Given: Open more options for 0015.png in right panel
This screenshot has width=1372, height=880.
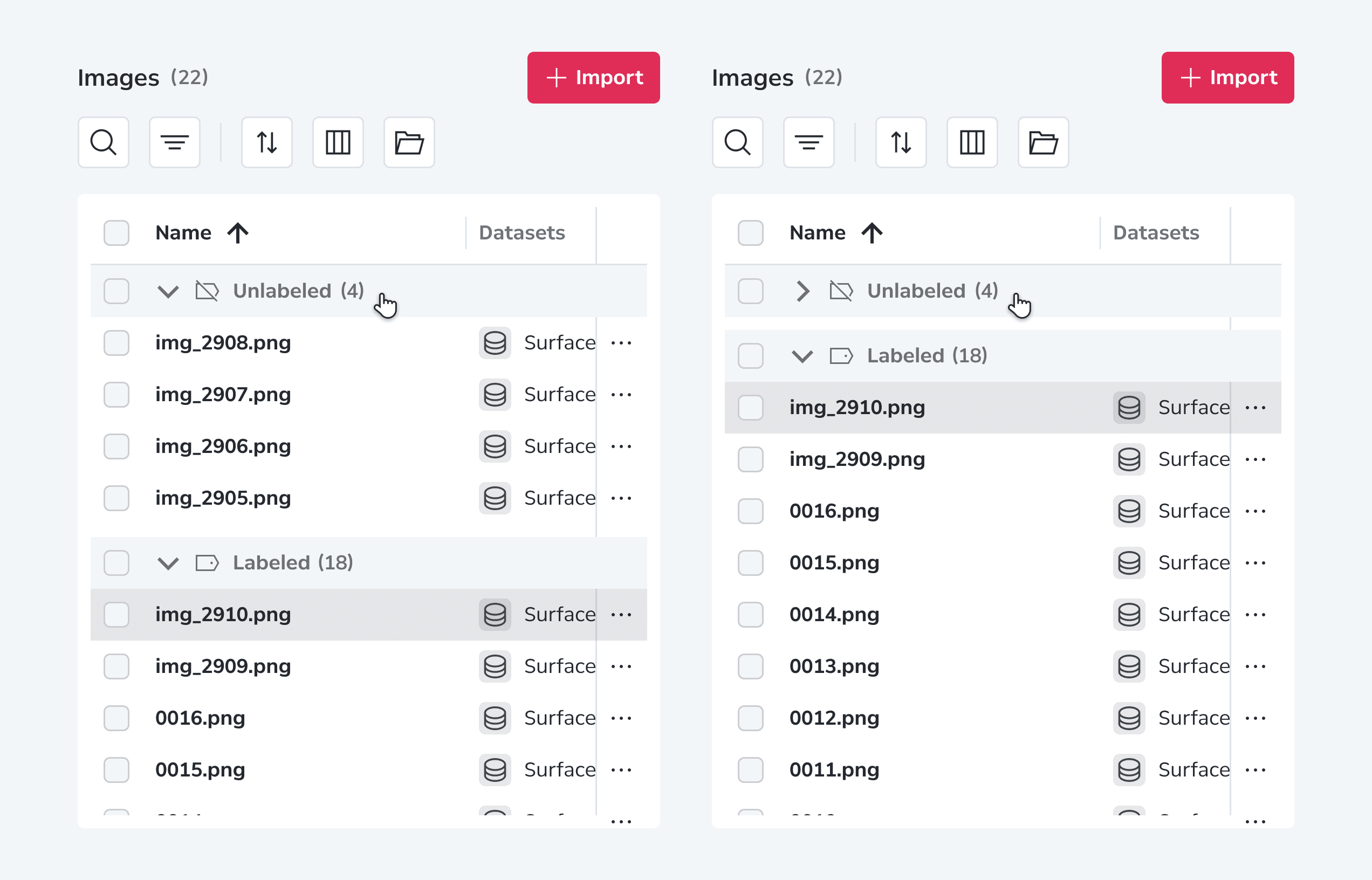Looking at the screenshot, I should (1256, 563).
